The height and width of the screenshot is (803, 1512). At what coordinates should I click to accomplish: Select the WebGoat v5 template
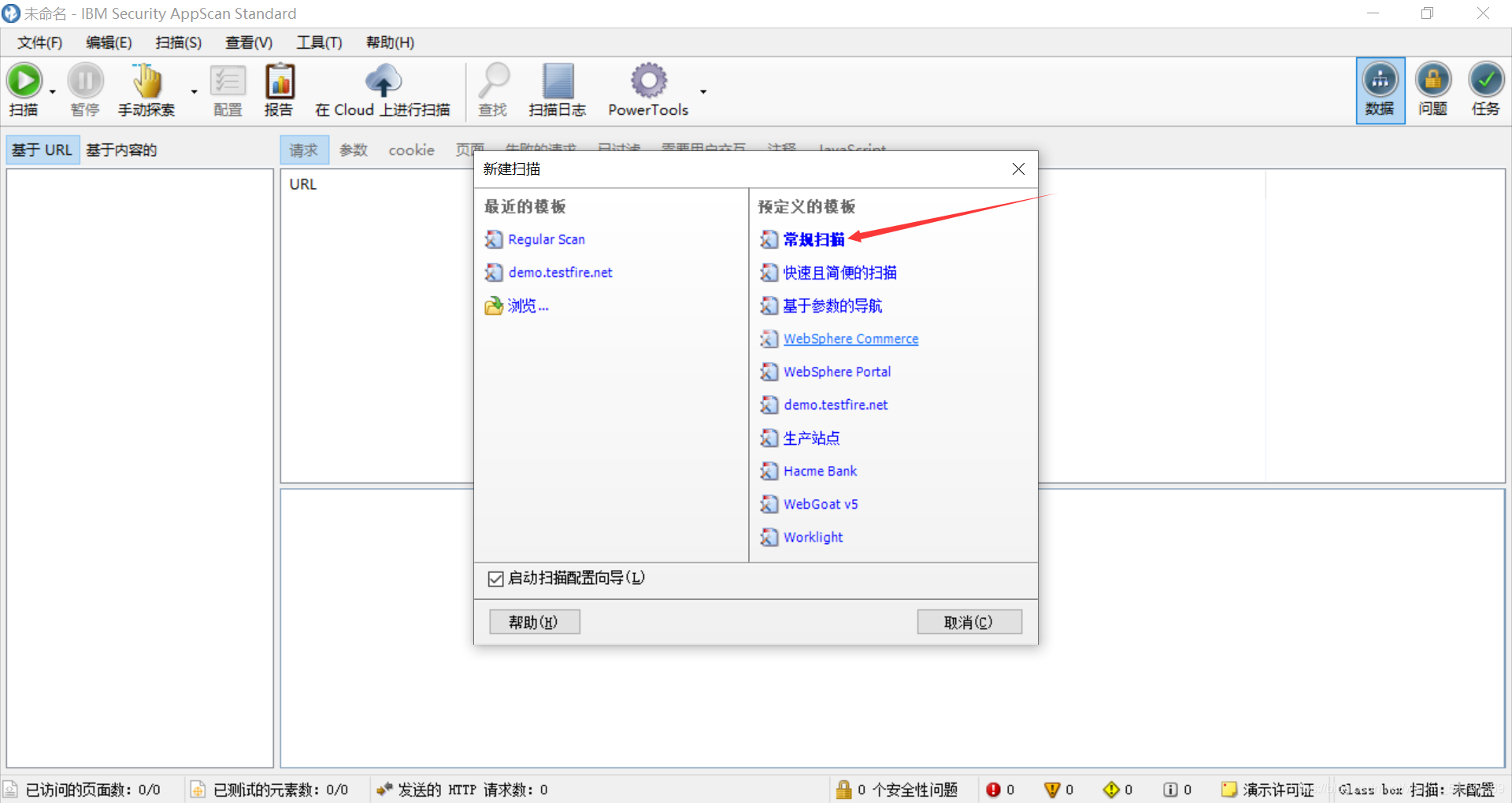821,504
